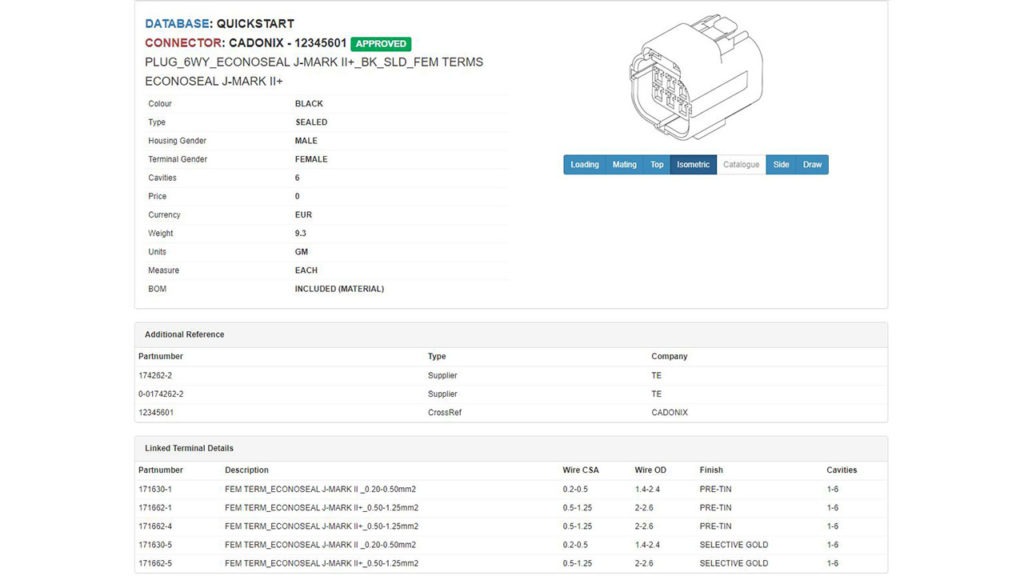The width and height of the screenshot is (1024, 576).
Task: Open the Draw view
Action: 811,164
